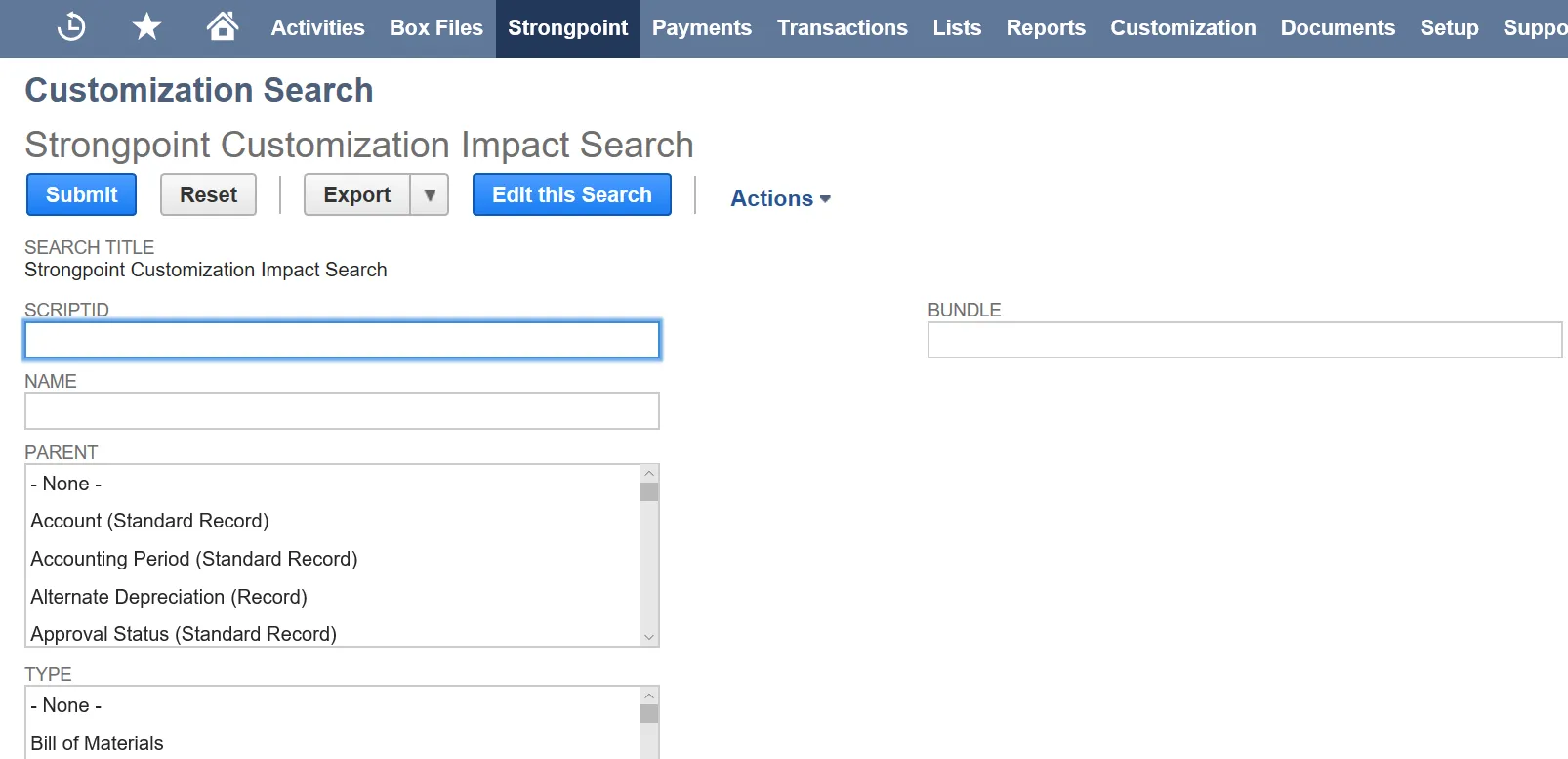
Task: Click Edit this Search button
Action: tap(572, 194)
